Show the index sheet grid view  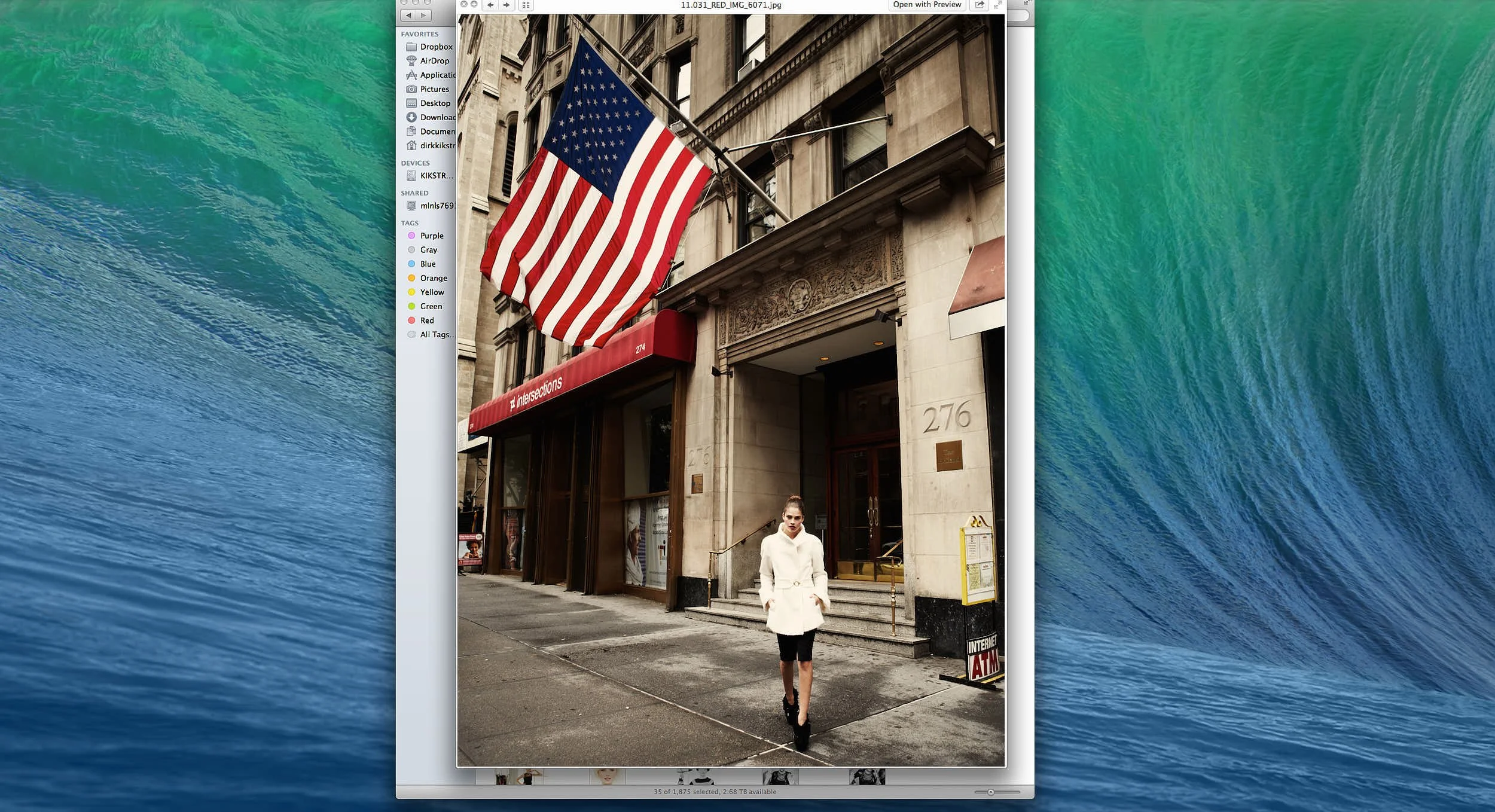pos(526,5)
